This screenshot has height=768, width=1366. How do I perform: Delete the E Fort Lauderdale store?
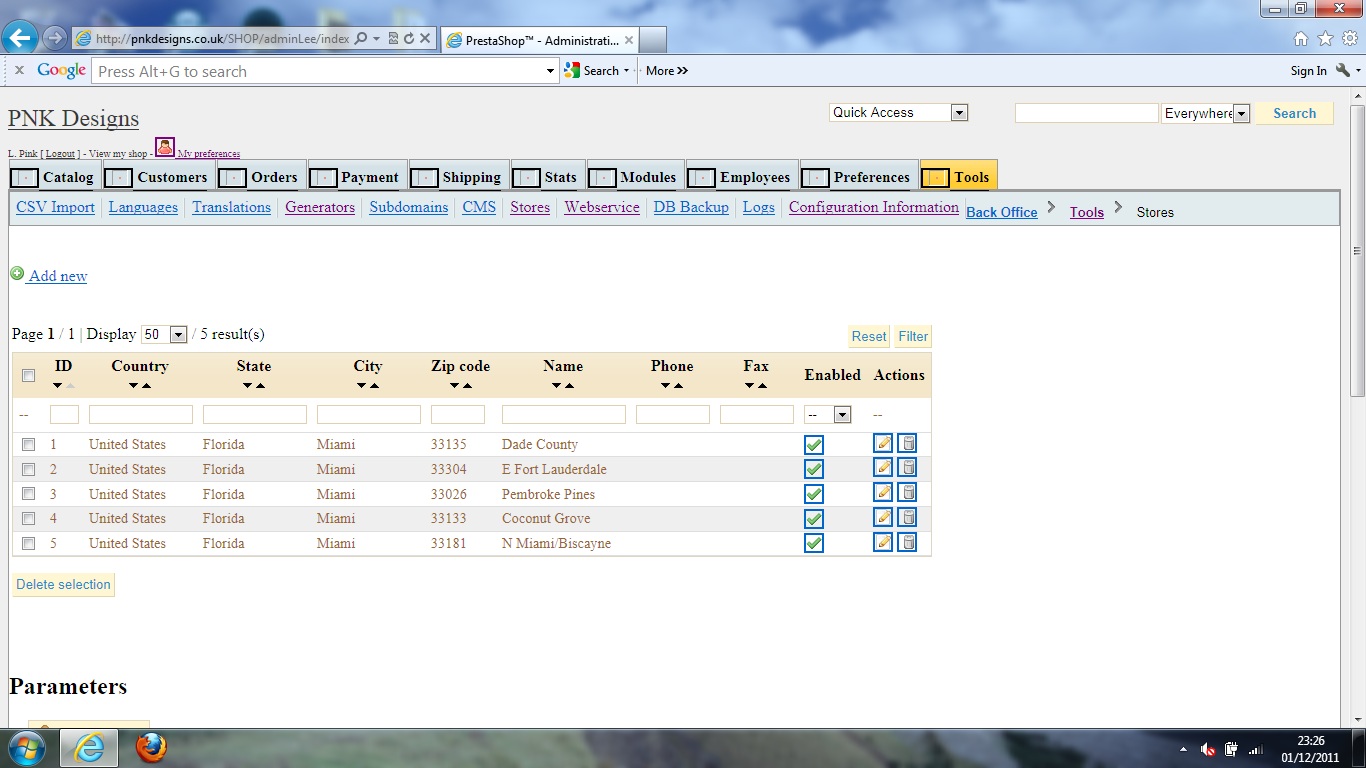(x=907, y=467)
